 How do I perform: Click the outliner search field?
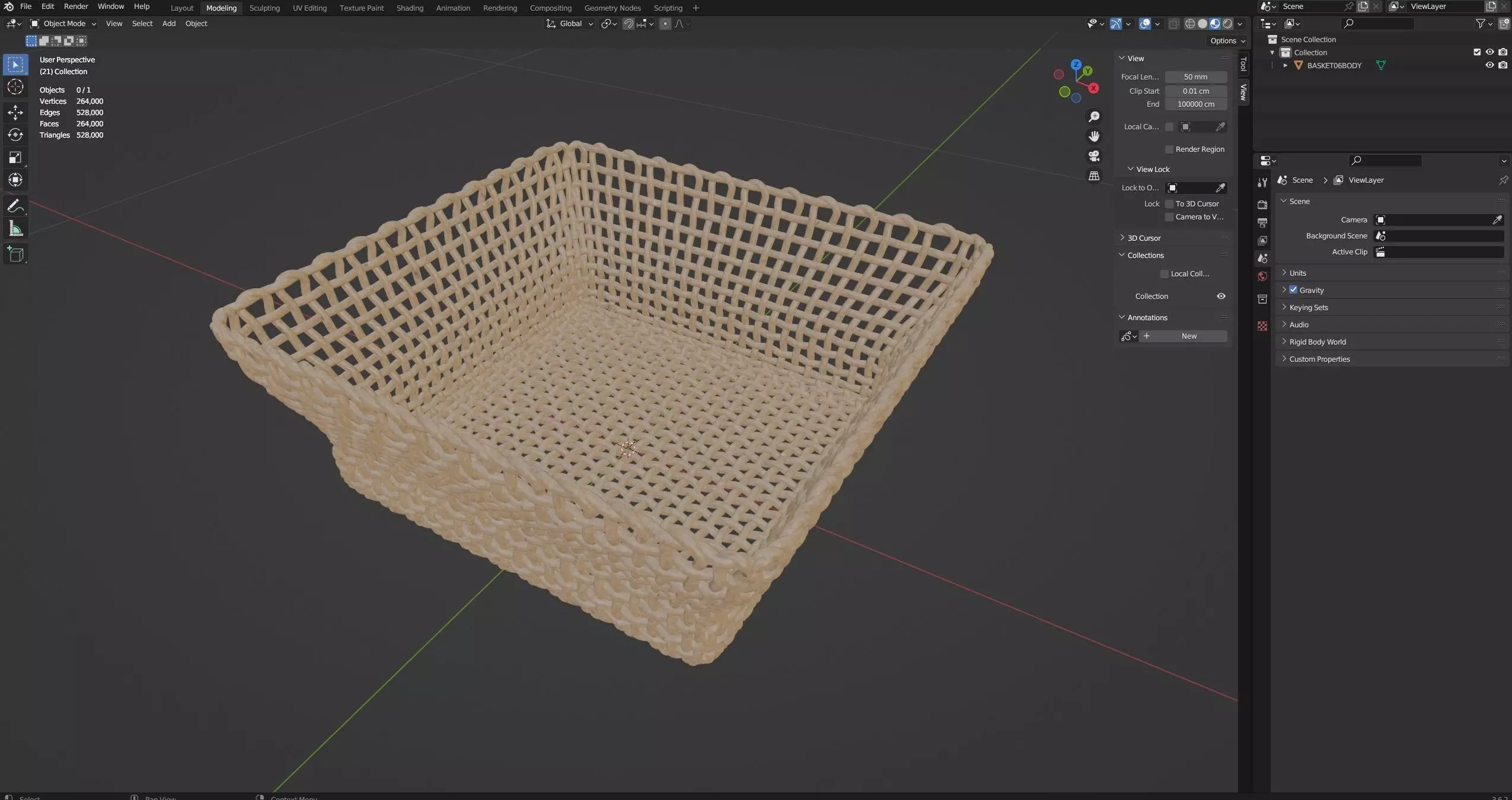point(1377,24)
